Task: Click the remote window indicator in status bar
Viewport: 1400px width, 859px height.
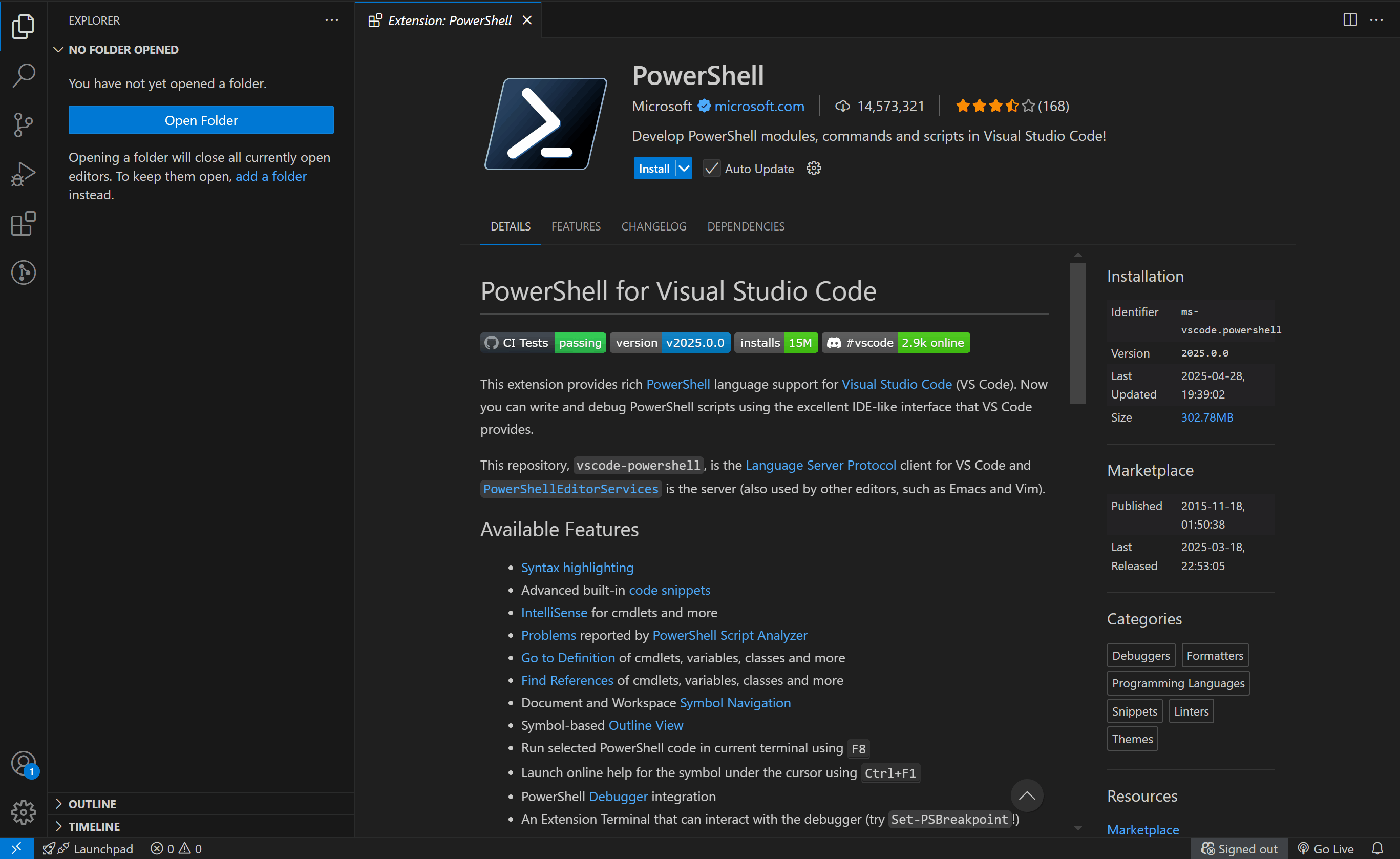Action: (16, 848)
